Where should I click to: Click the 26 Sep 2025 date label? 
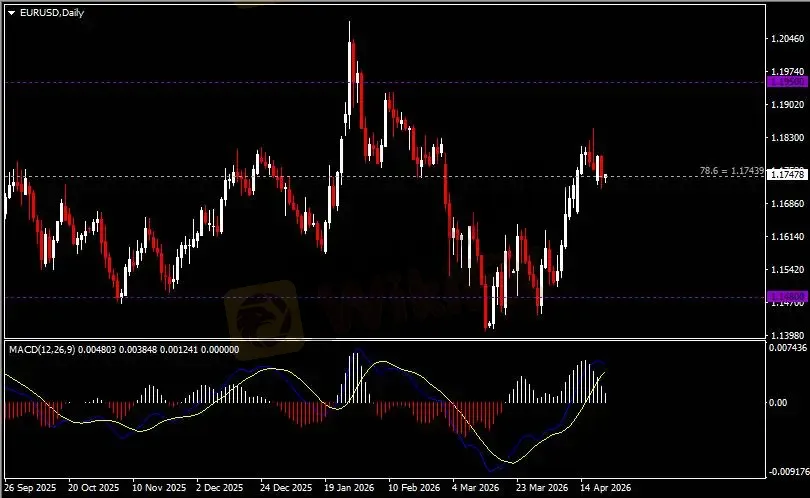30,488
